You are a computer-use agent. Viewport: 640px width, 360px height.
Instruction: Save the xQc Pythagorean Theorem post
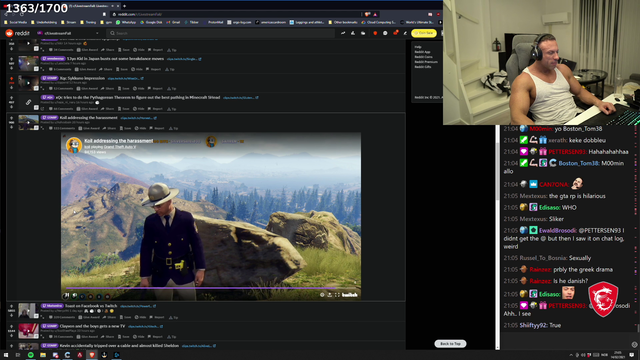(x=124, y=109)
